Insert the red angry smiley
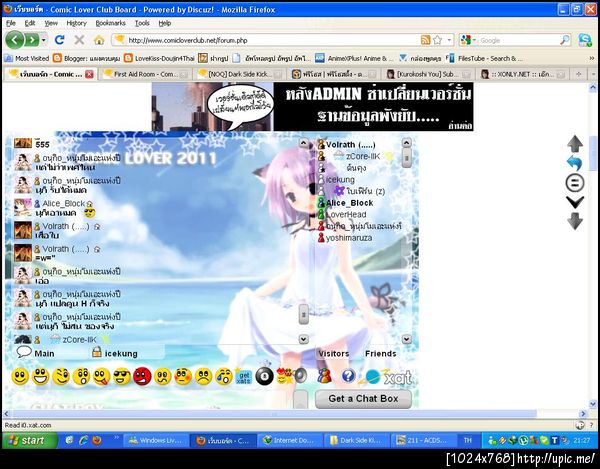This screenshot has width=600, height=469. (142, 377)
